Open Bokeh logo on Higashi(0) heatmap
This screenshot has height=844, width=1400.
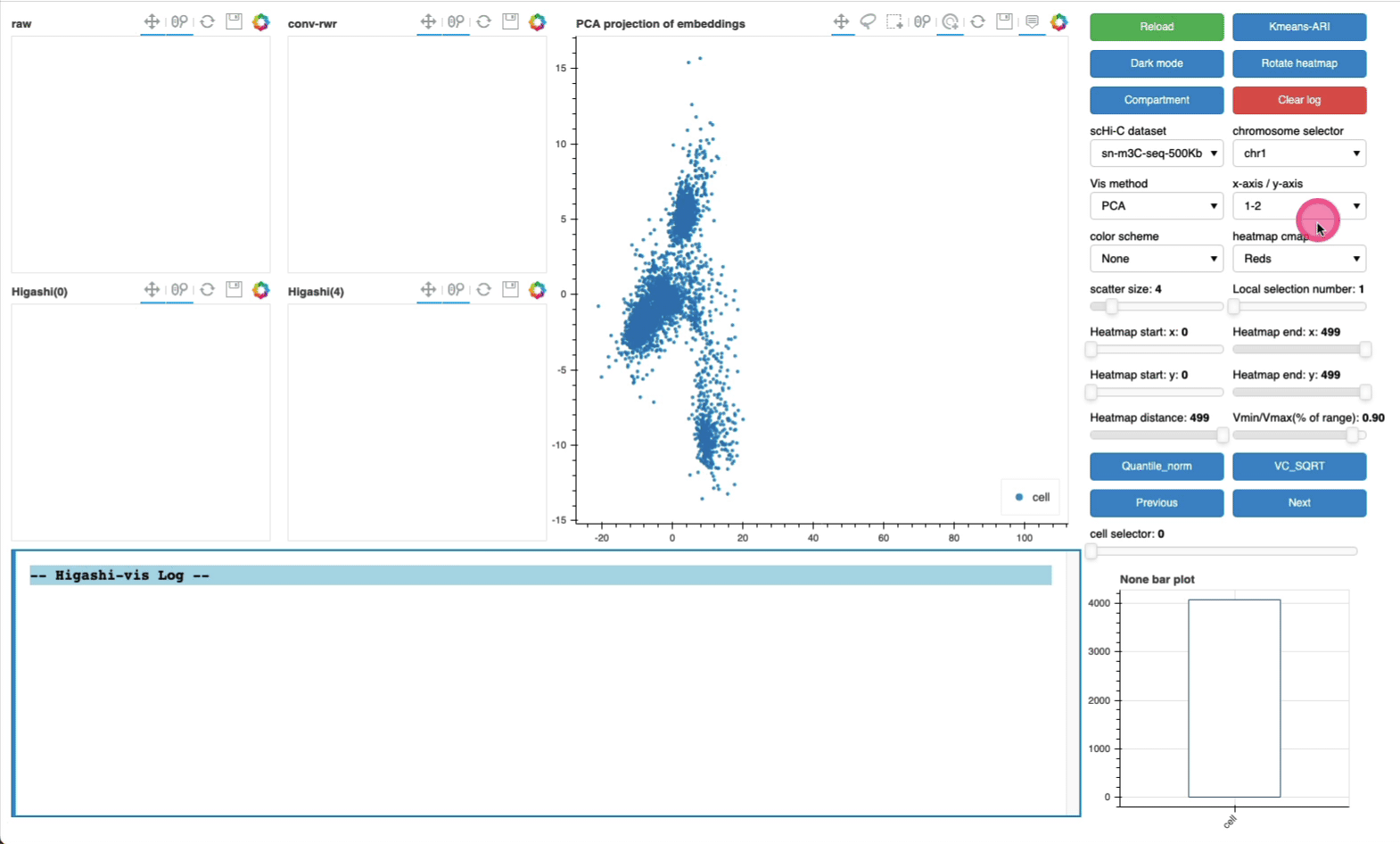261,289
